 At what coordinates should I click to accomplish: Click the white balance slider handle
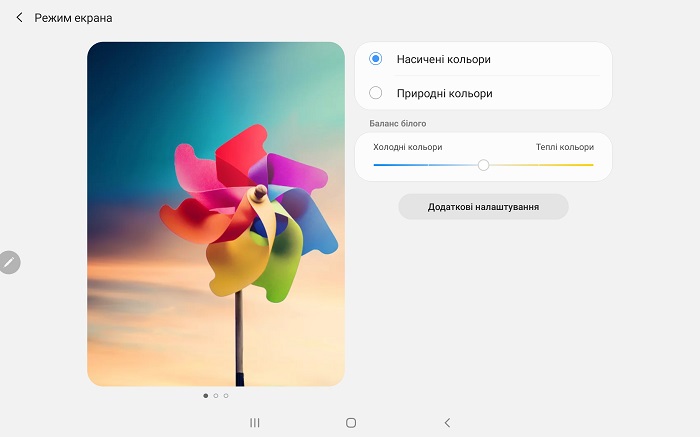click(483, 165)
